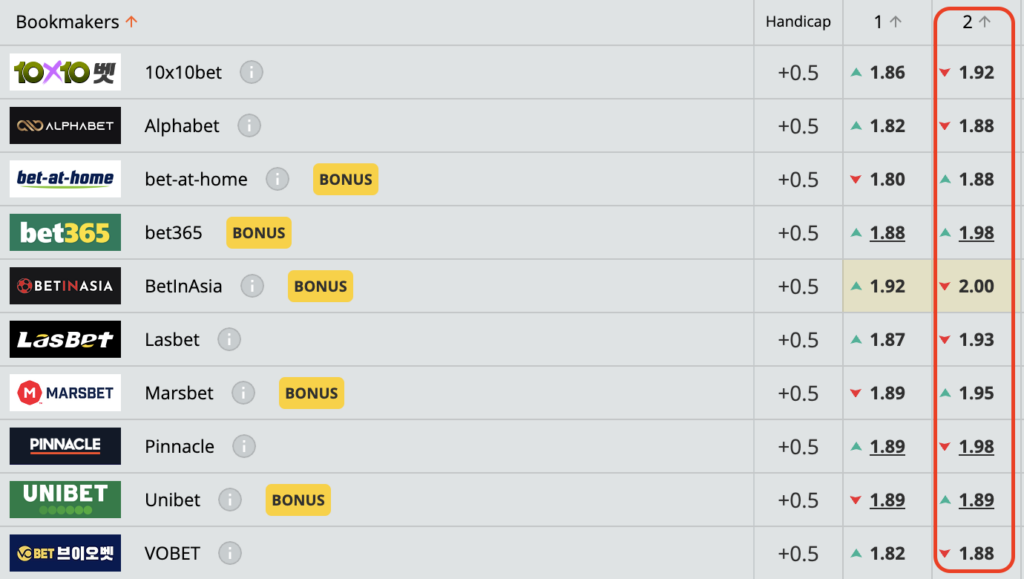Image resolution: width=1024 pixels, height=579 pixels.
Task: Click the Marsbet logo image
Action: pos(65,393)
